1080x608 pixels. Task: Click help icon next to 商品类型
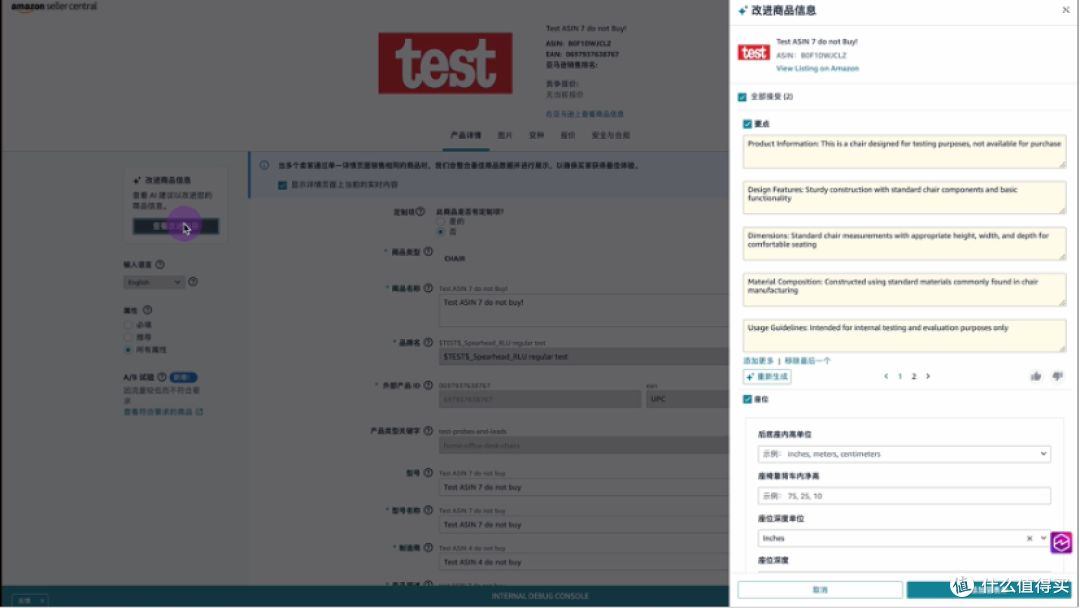pyautogui.click(x=428, y=252)
